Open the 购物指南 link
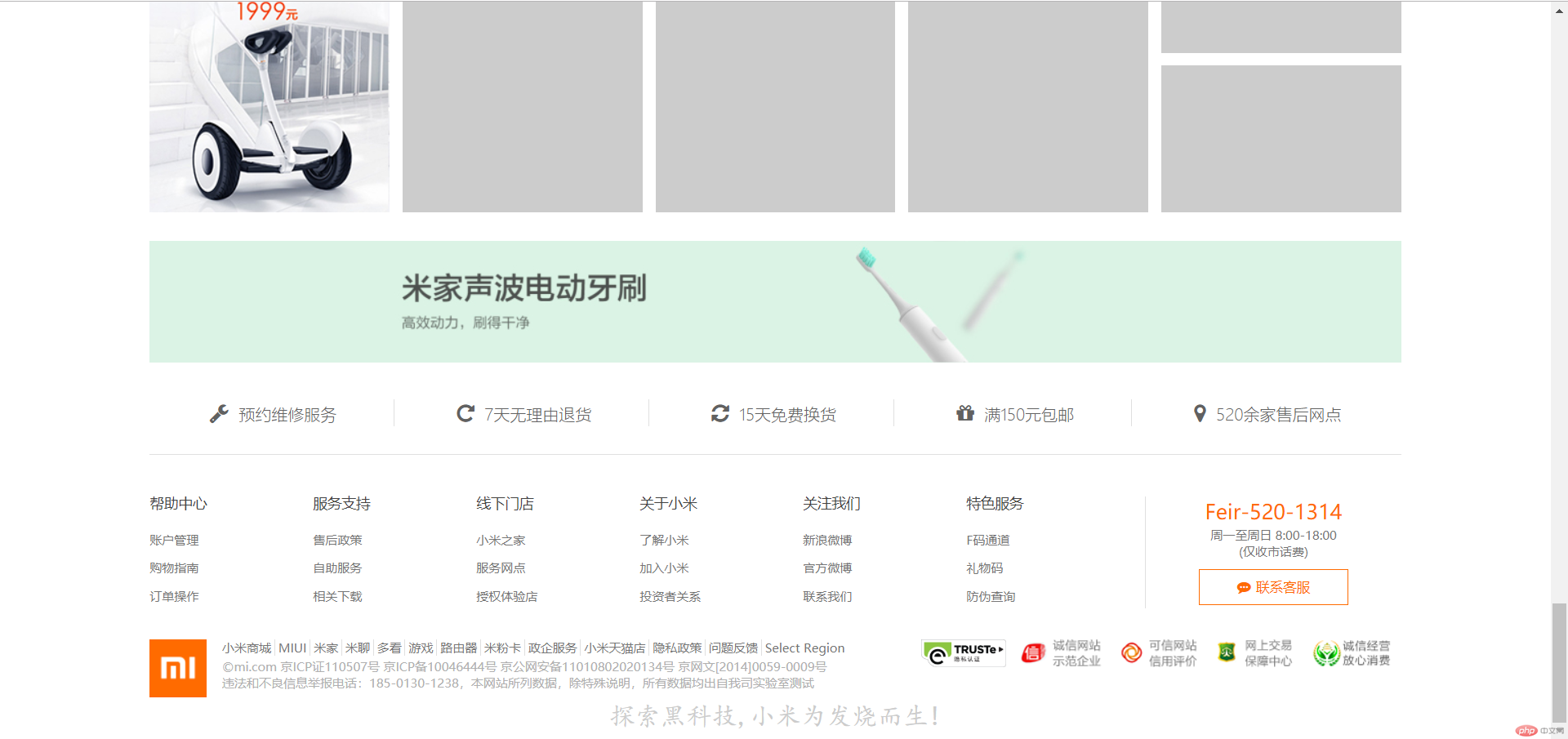The image size is (1568, 739). coord(174,568)
